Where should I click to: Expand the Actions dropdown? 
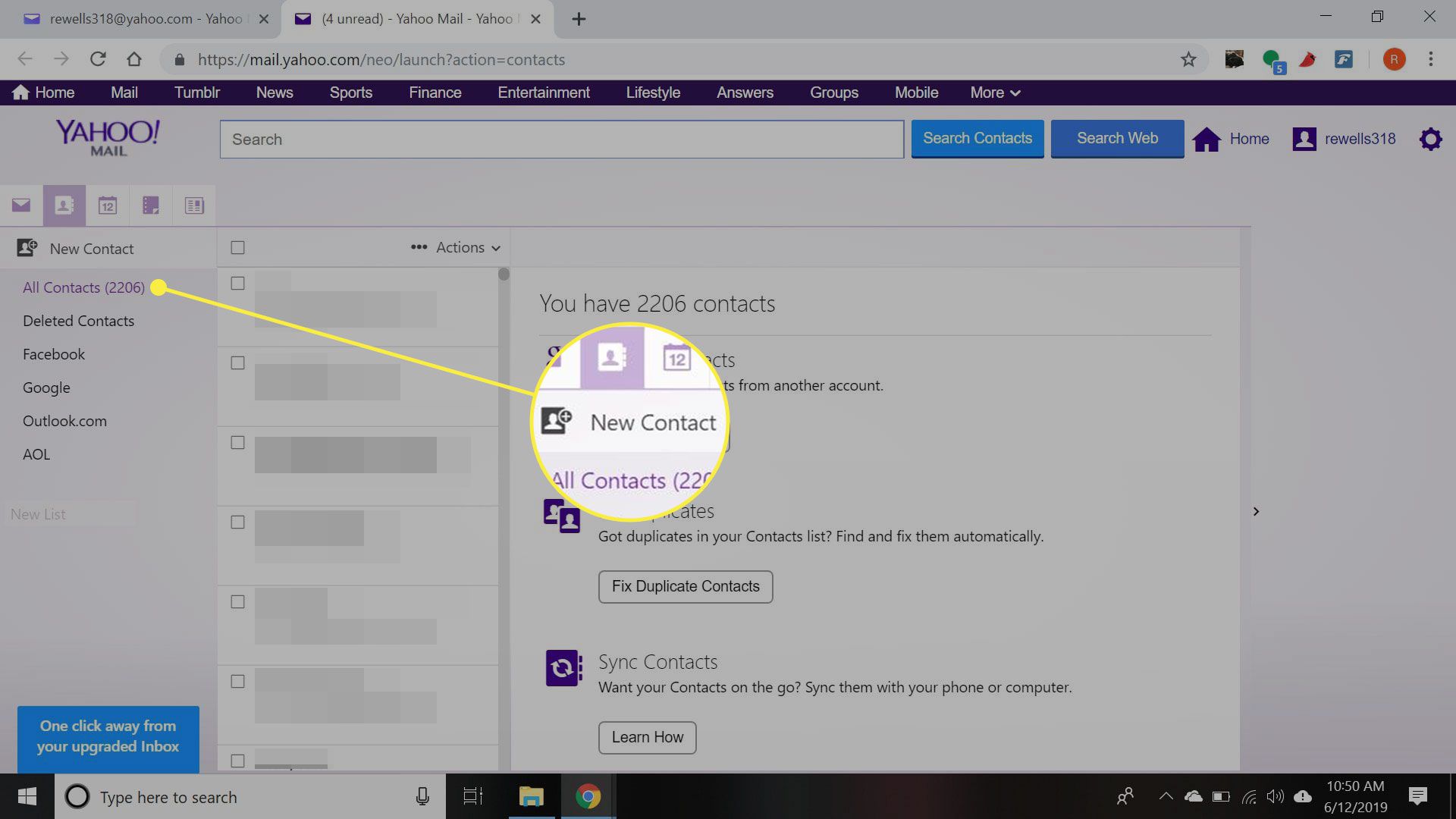tap(456, 247)
